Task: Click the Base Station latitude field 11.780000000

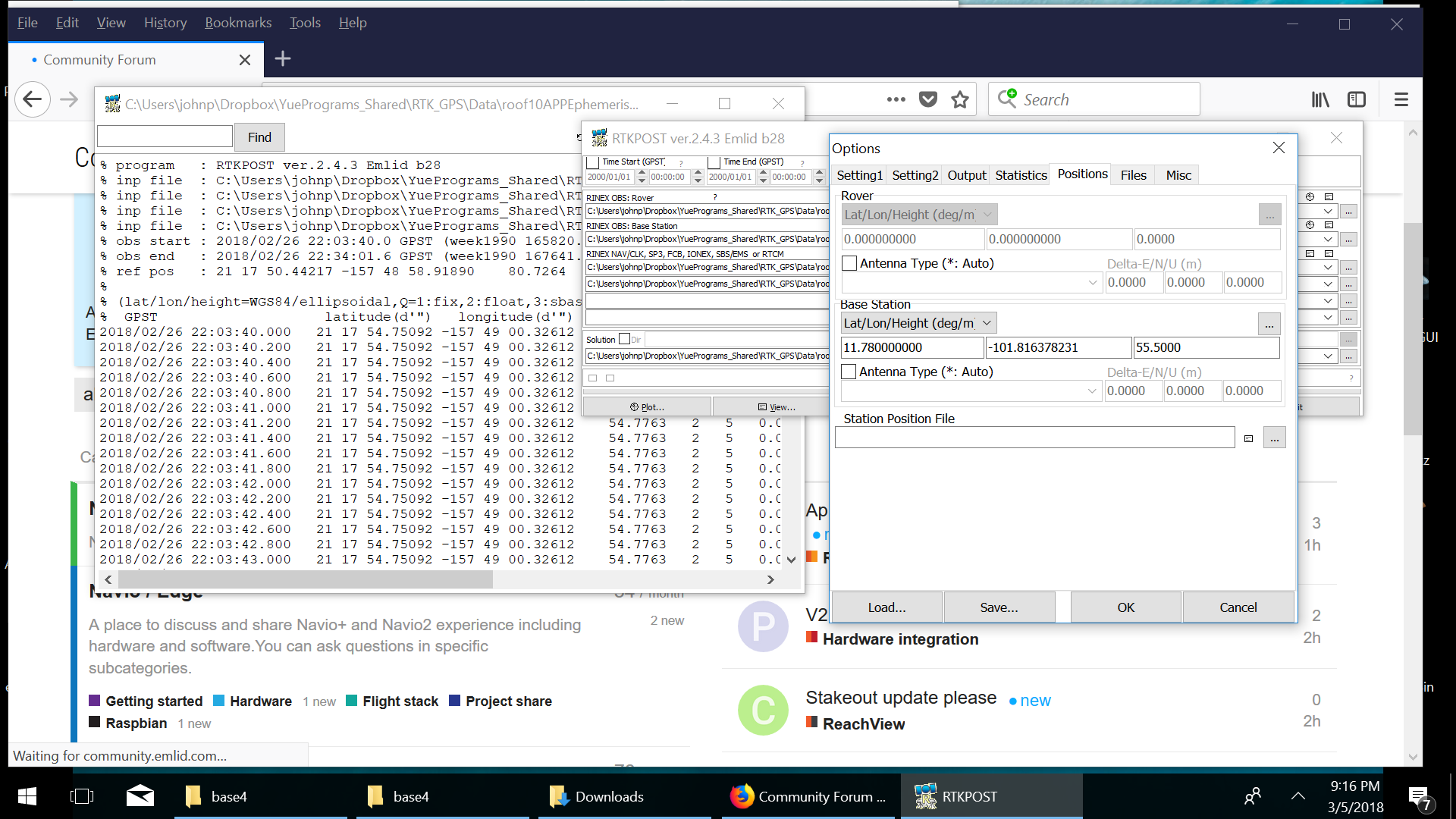Action: click(912, 347)
